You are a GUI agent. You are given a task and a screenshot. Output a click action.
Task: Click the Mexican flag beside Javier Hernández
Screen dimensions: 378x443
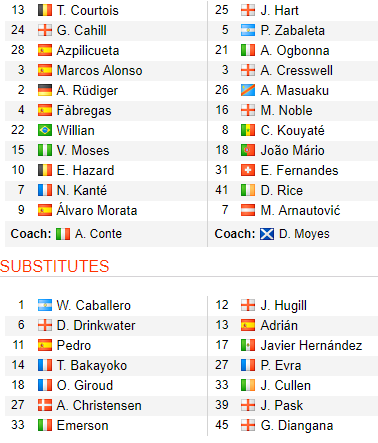coord(248,345)
